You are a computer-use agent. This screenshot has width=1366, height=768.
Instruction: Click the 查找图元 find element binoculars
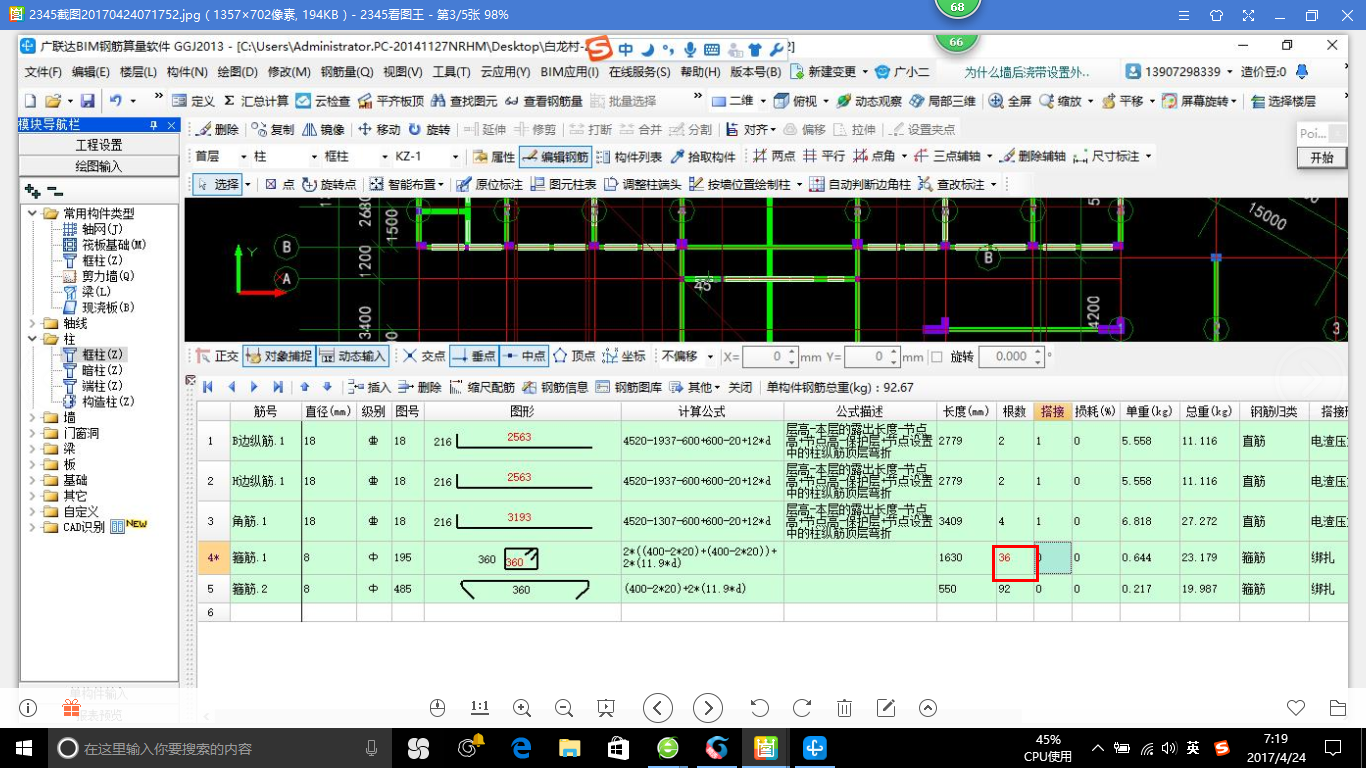[464, 101]
